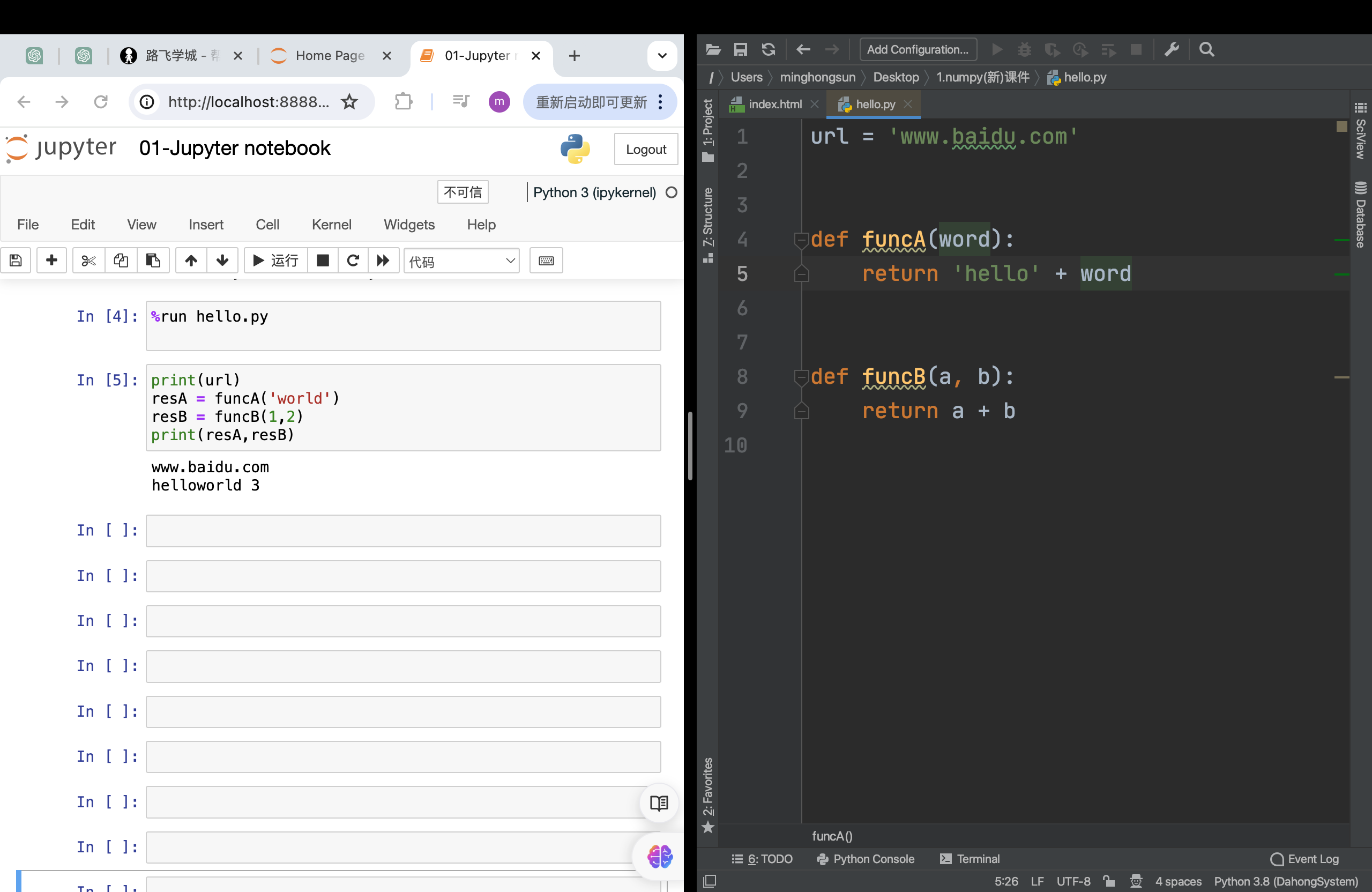
Task: Toggle the Database tool window
Action: 1360,214
